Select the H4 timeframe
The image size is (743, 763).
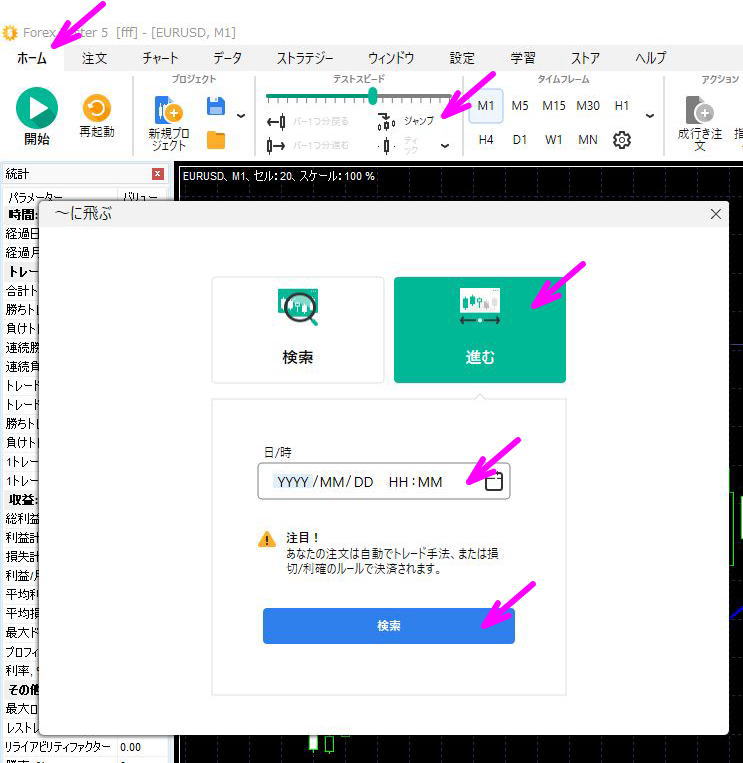[x=486, y=140]
